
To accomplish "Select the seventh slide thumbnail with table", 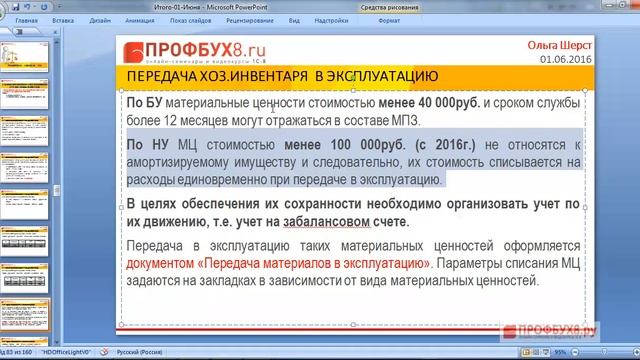I will point(24,278).
